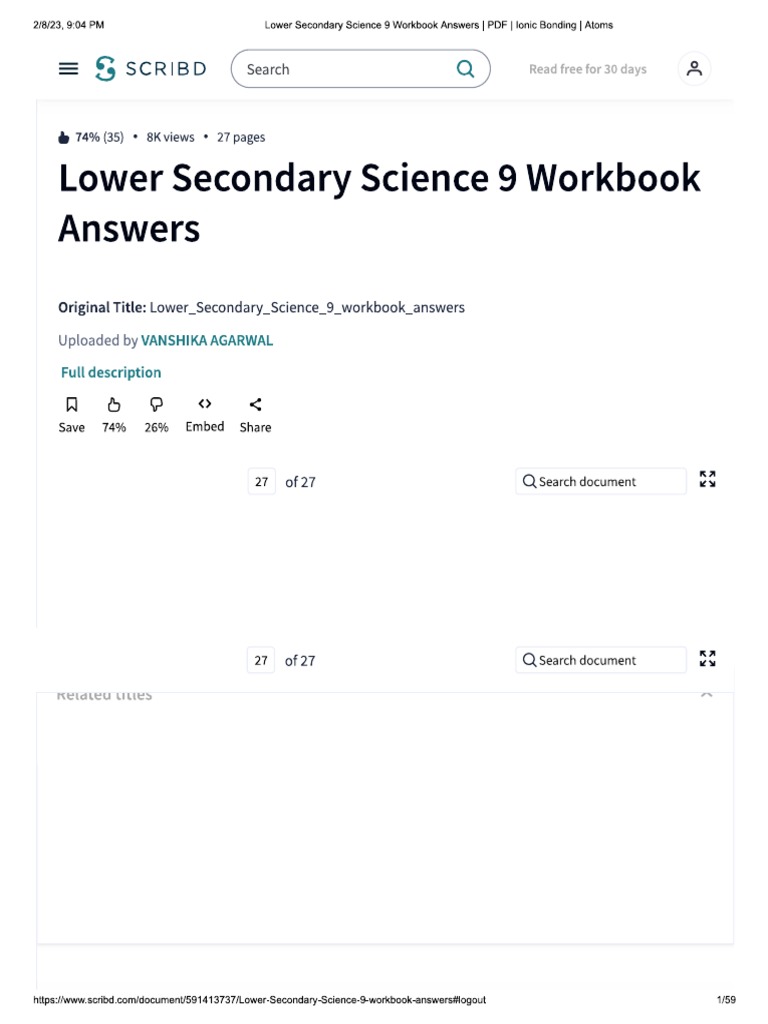This screenshot has height=1024, width=768.
Task: Click the search magnifier icon
Action: pos(465,69)
